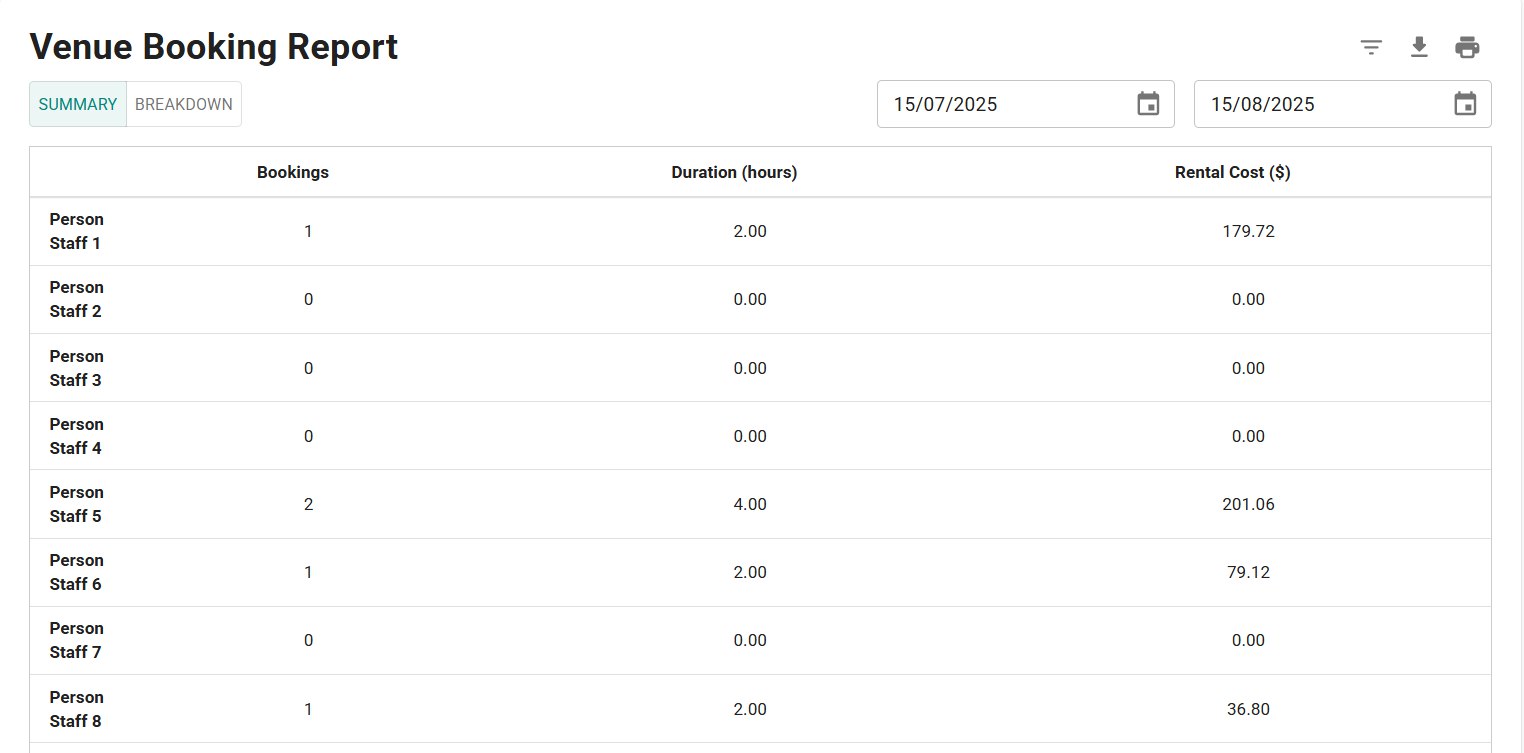Click Person Staff 6 rental cost 79.12
This screenshot has height=753, width=1524.
pos(1248,572)
